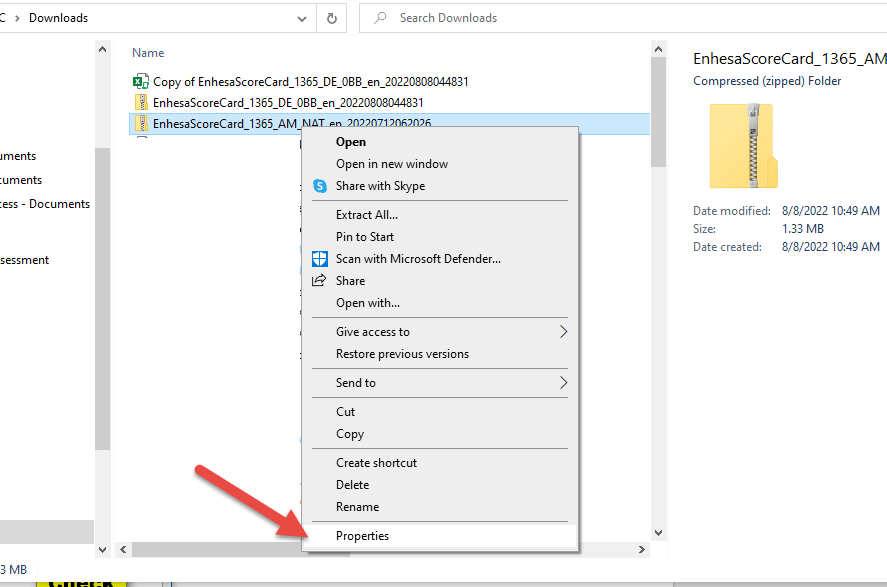
Task: Click the 1.33 MB size value
Action: coord(803,229)
